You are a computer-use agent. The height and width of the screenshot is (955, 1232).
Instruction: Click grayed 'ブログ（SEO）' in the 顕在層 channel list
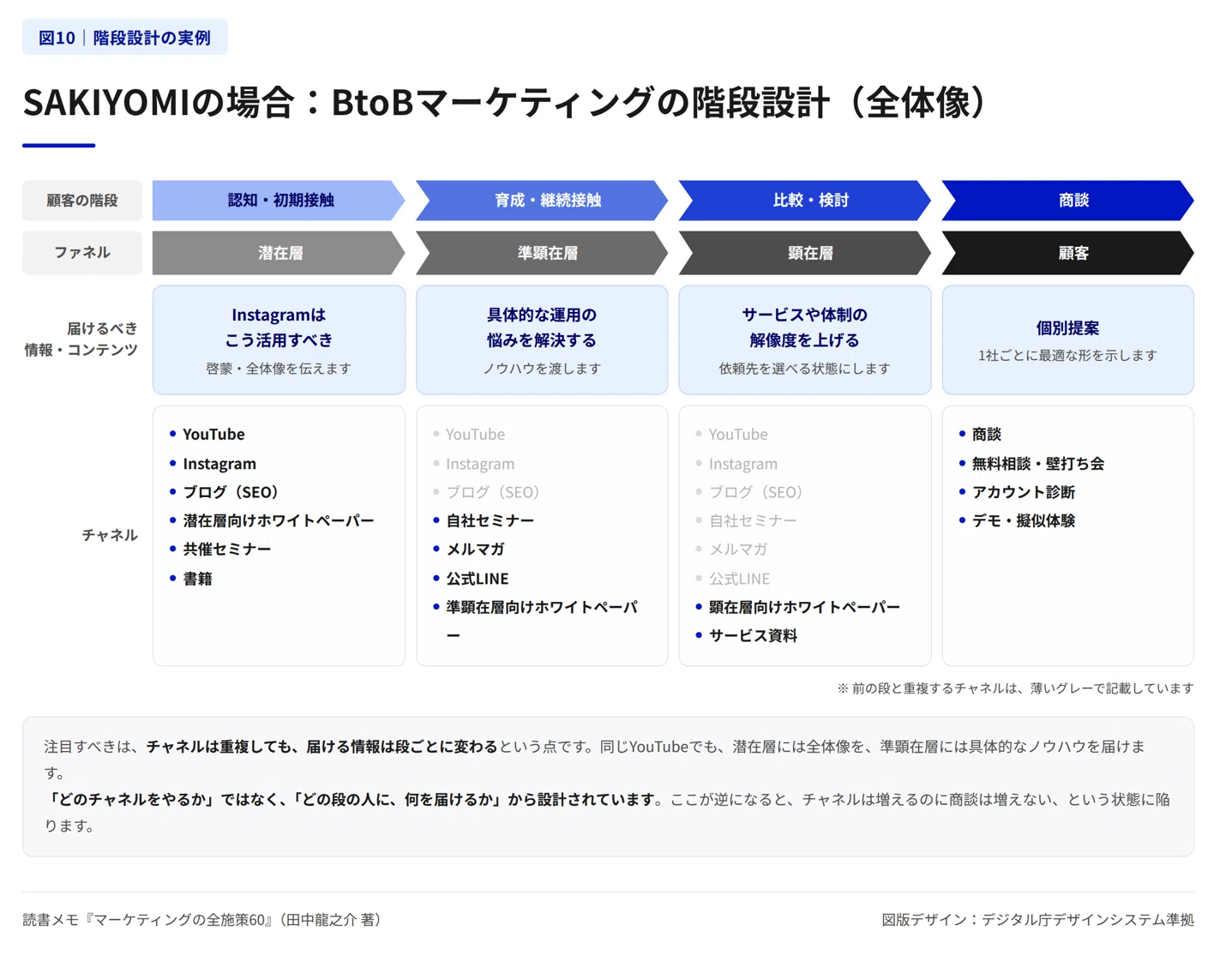(x=757, y=492)
